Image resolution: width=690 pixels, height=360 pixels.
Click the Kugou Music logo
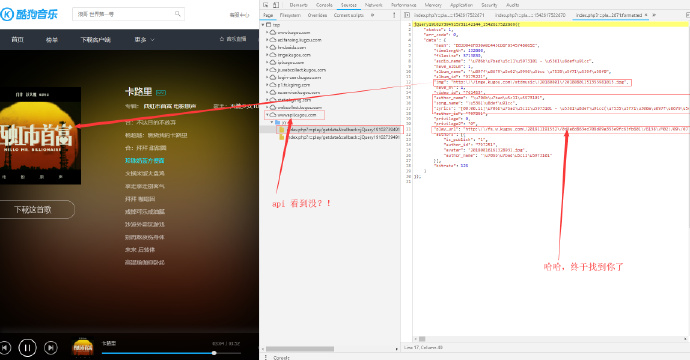(x=29, y=14)
